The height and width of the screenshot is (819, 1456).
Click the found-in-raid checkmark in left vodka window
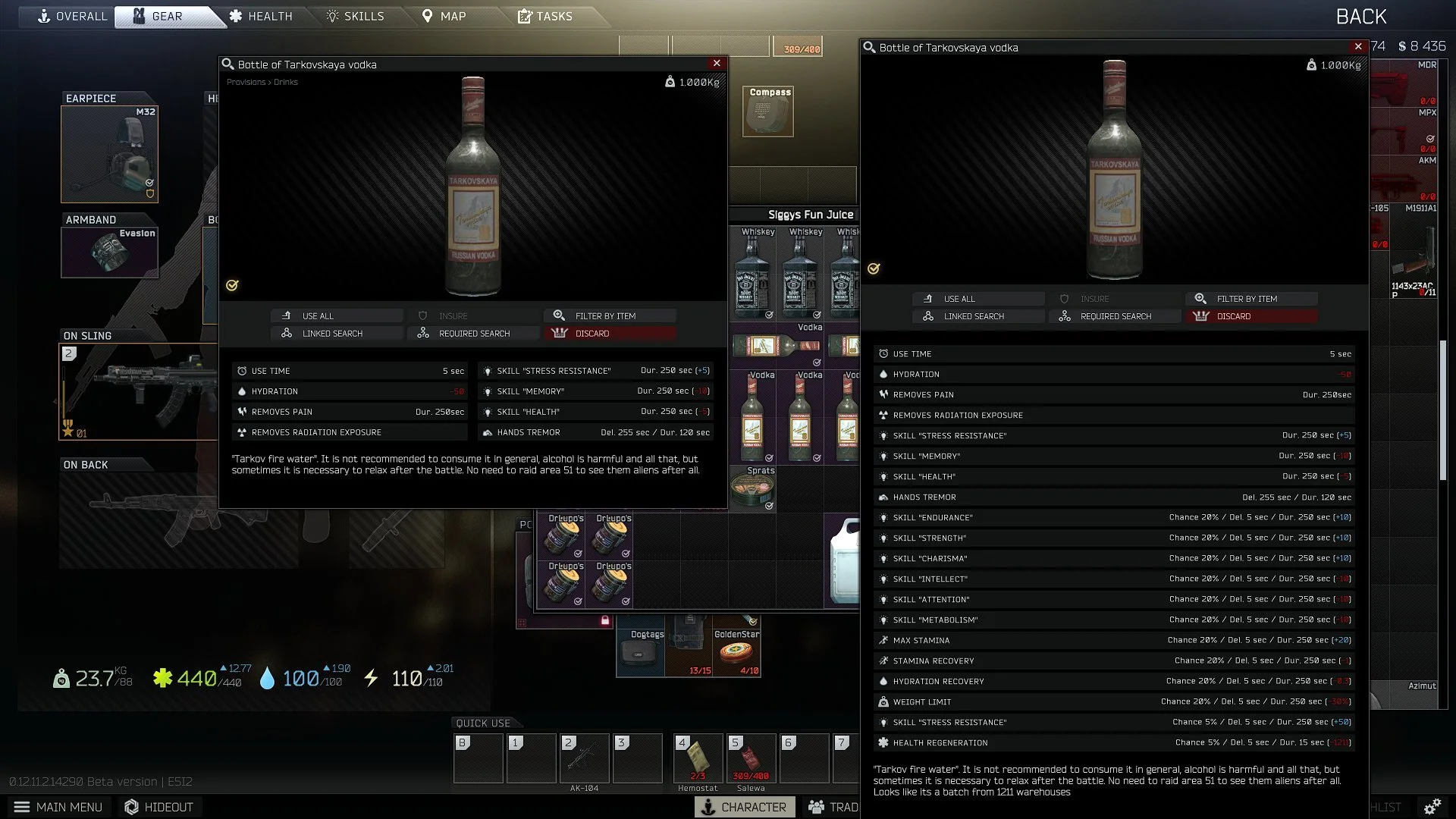[232, 285]
